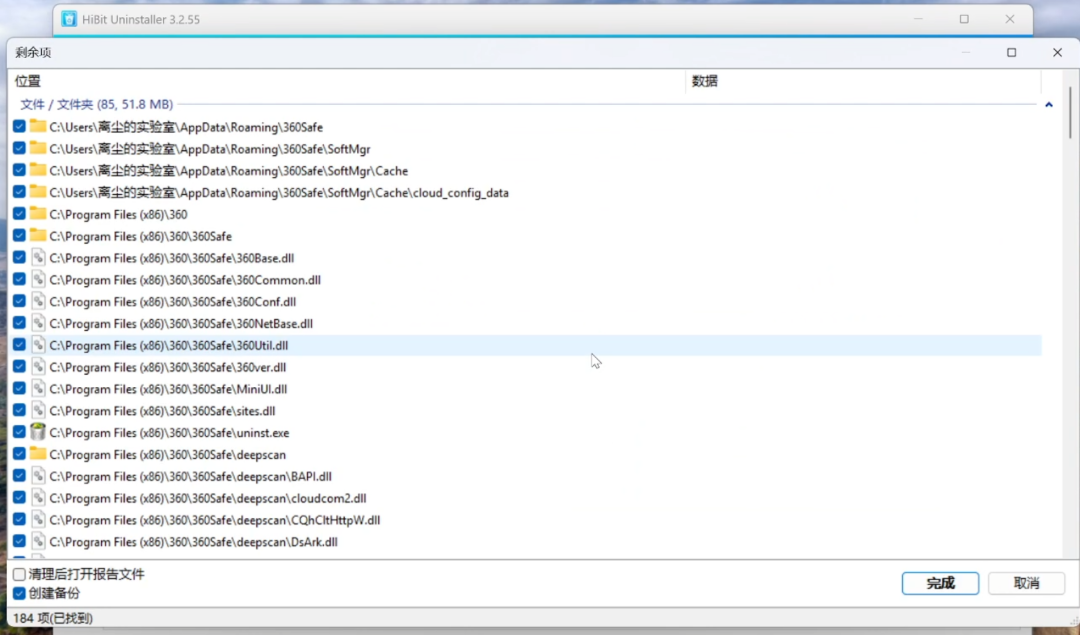Click the 完成 button
The width and height of the screenshot is (1080, 635).
pyautogui.click(x=940, y=583)
